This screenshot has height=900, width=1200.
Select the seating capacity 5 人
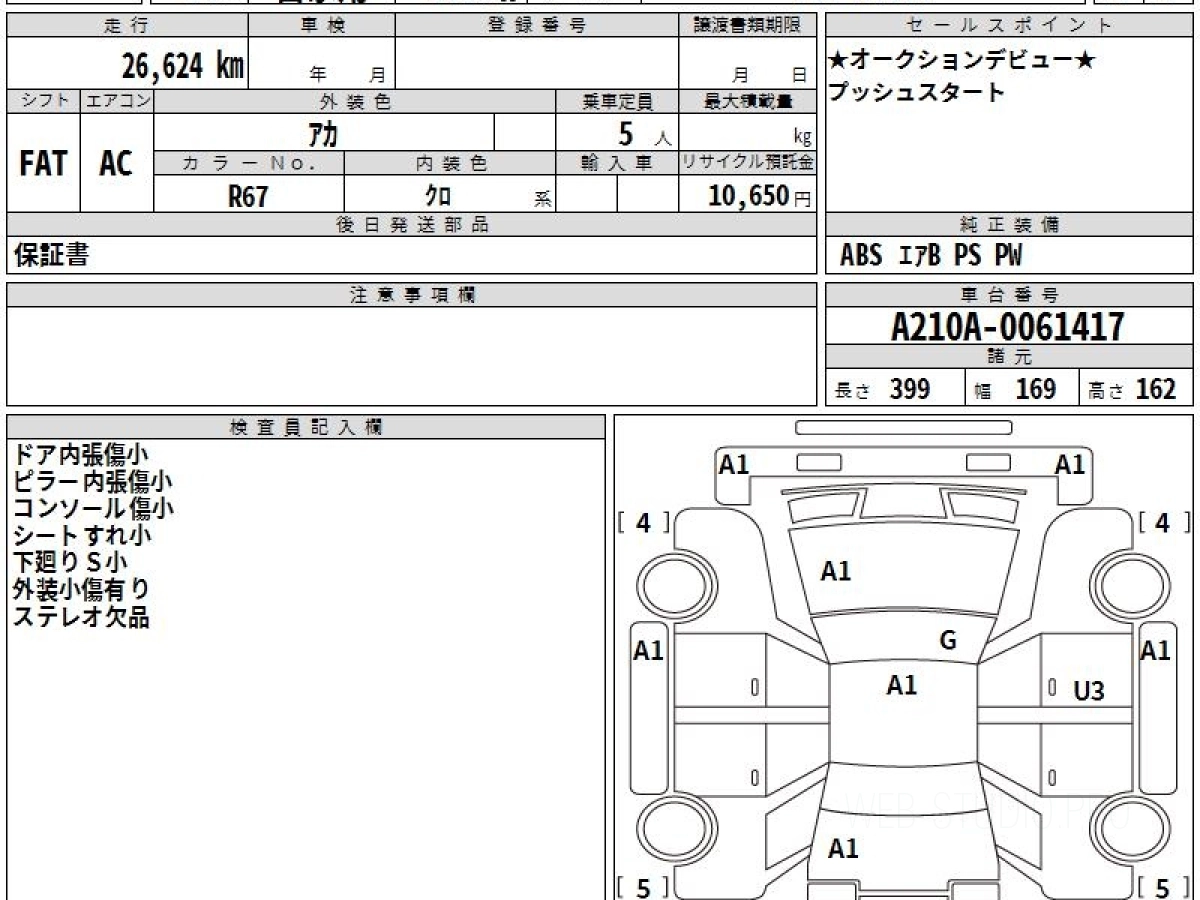643,132
